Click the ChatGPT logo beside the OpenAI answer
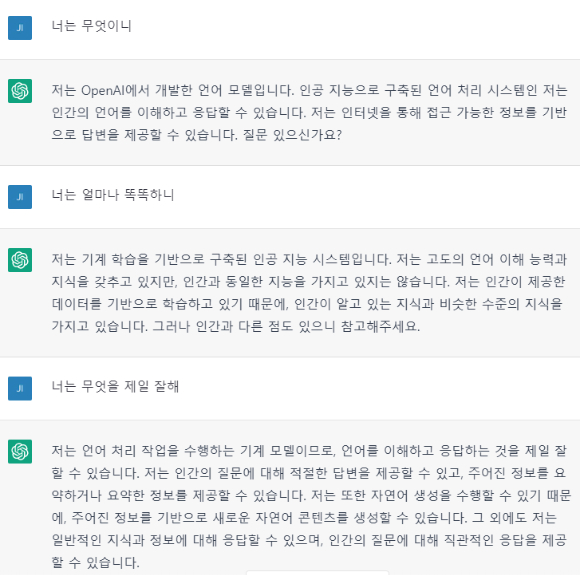Image resolution: width=580 pixels, height=575 pixels. 20,91
